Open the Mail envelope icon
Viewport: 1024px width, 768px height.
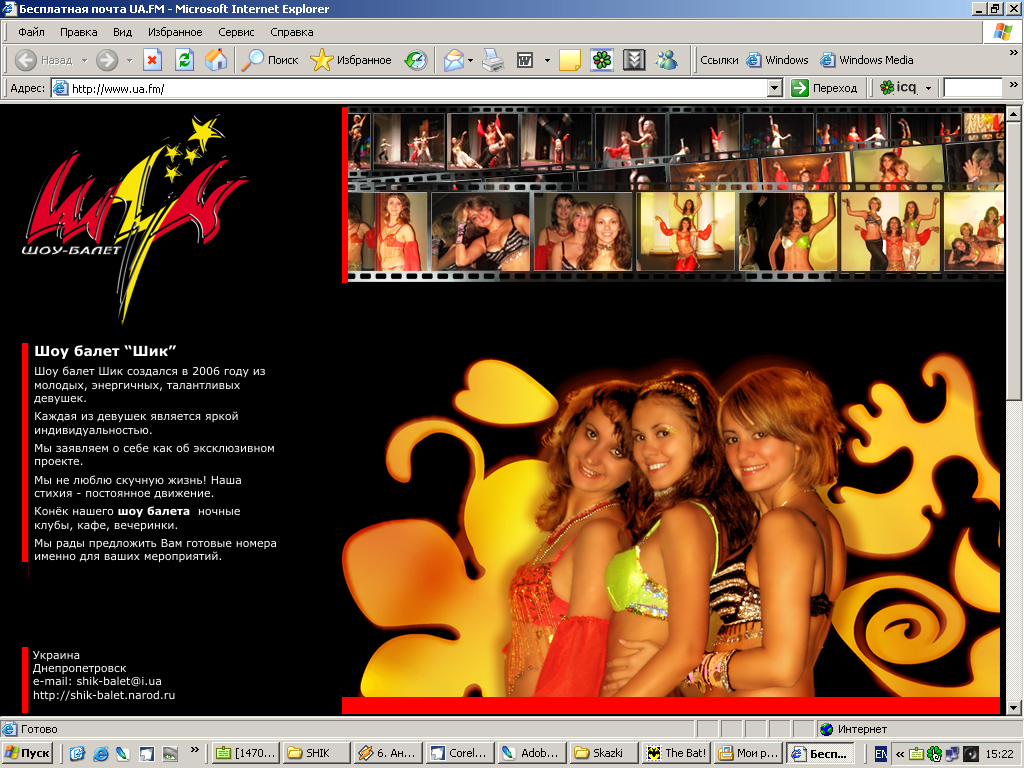pyautogui.click(x=454, y=60)
